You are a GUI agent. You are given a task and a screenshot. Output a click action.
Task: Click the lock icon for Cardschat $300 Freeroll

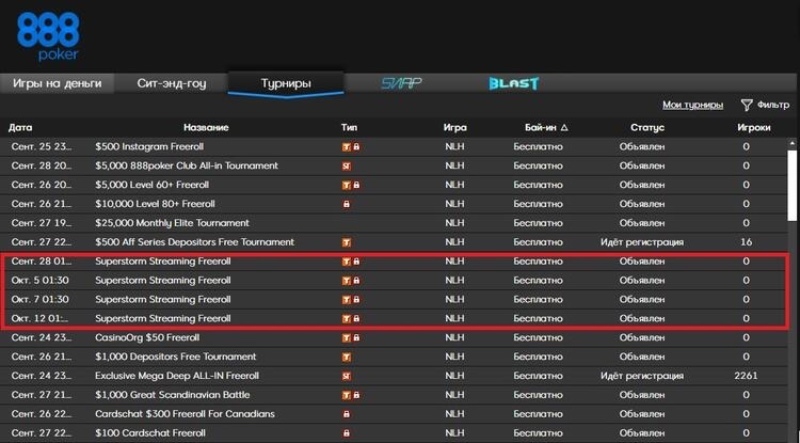tap(346, 414)
